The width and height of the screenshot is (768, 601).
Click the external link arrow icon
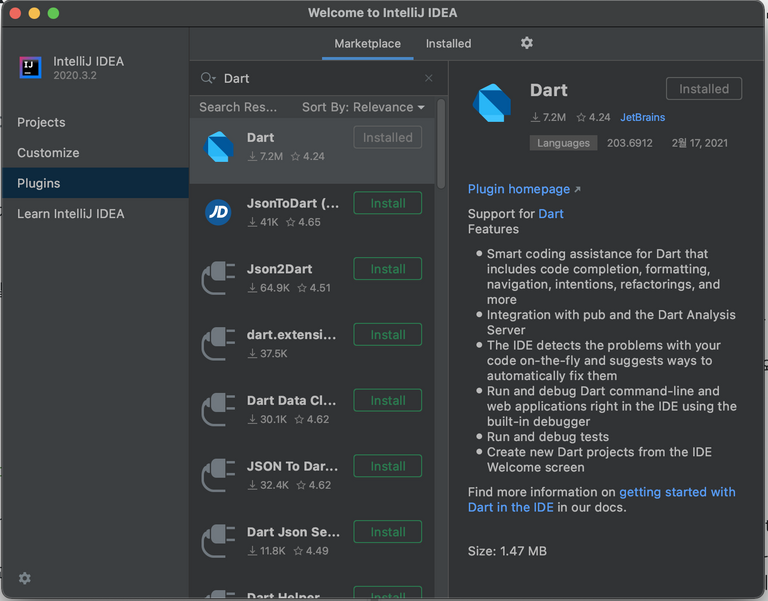(x=577, y=190)
